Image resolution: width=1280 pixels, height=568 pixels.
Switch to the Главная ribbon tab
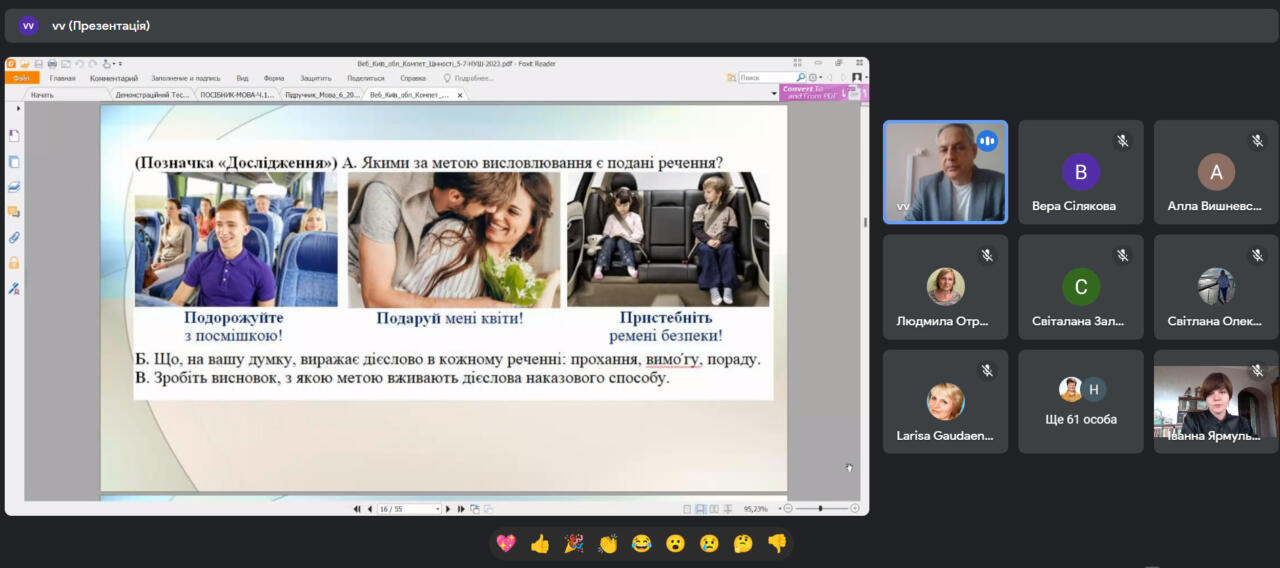coord(62,78)
